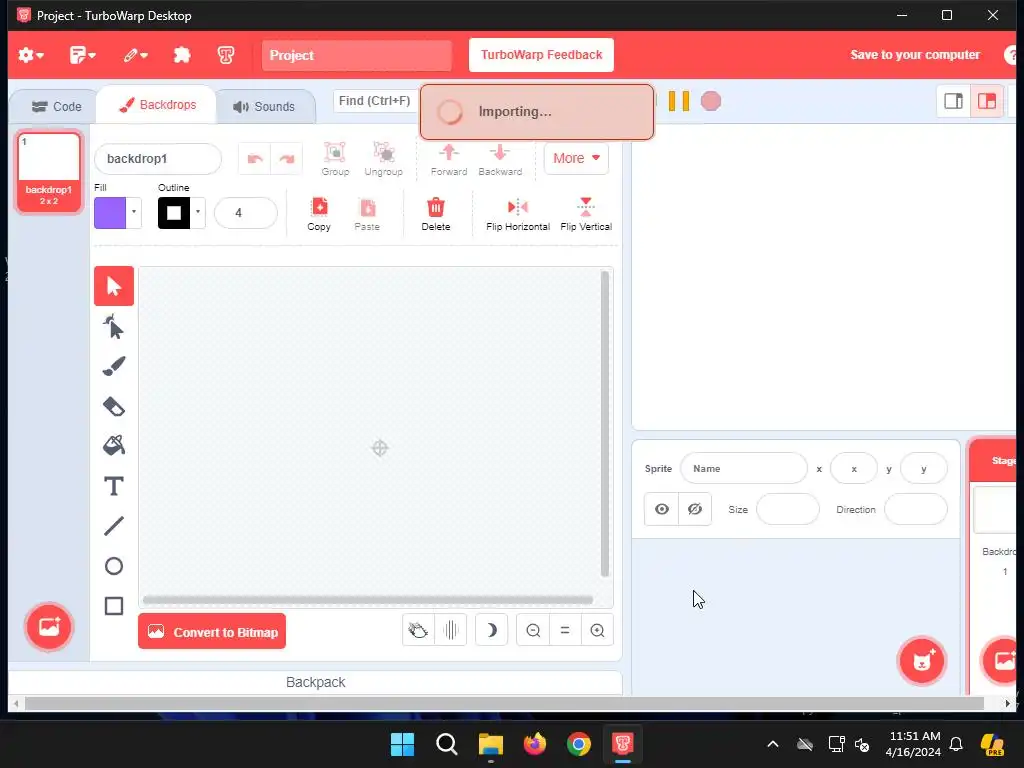Click the backdrop1 name field
This screenshot has height=768, width=1024.
(x=158, y=159)
